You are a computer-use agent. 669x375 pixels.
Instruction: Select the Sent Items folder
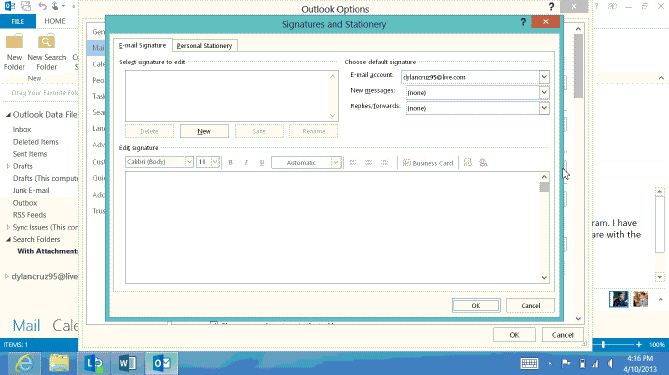30,154
